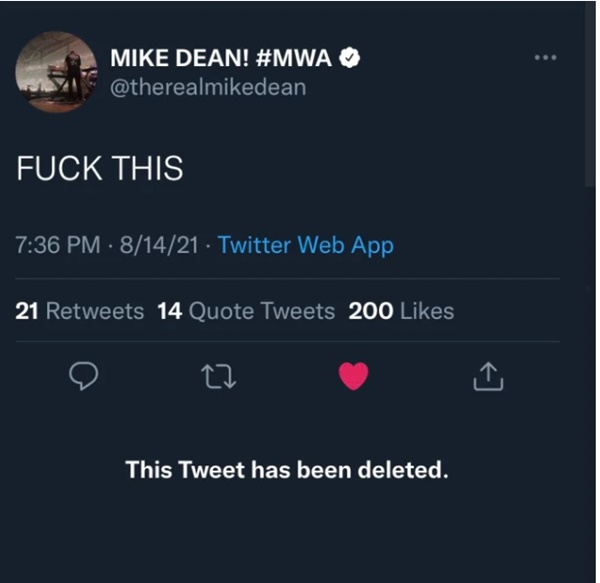Click the "FUCK THIS" tweet text

[x=100, y=169]
